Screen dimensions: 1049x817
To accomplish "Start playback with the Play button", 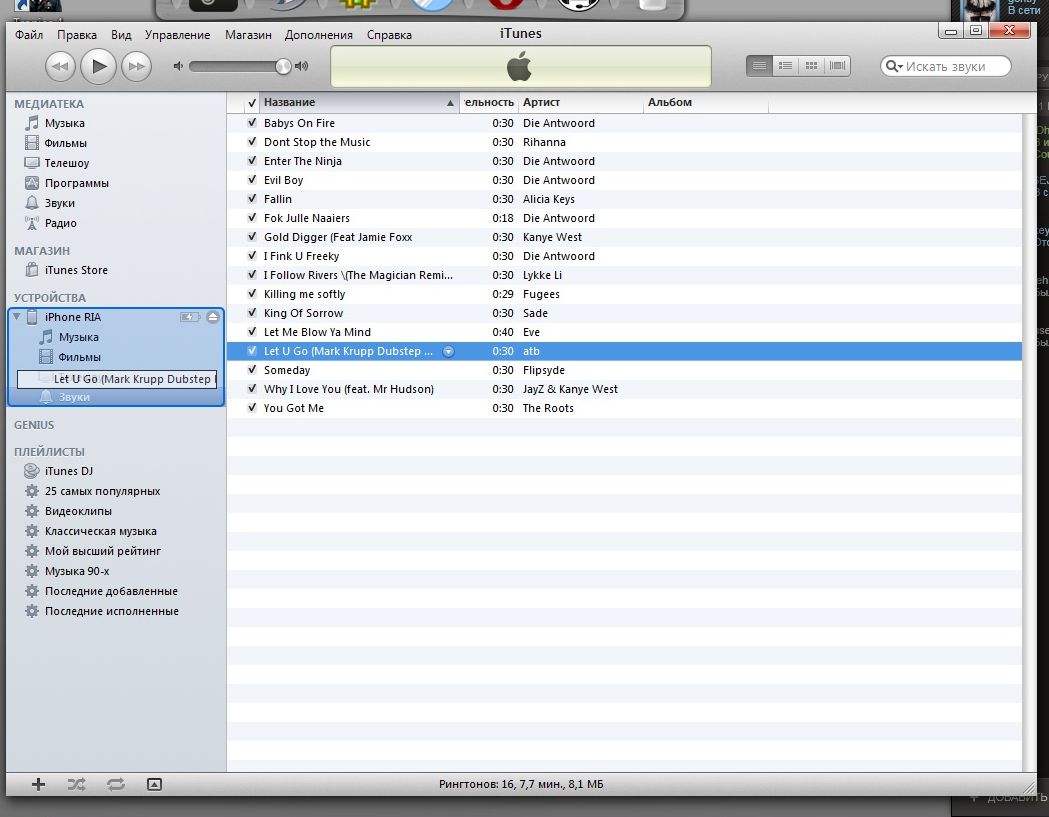I will tap(99, 66).
